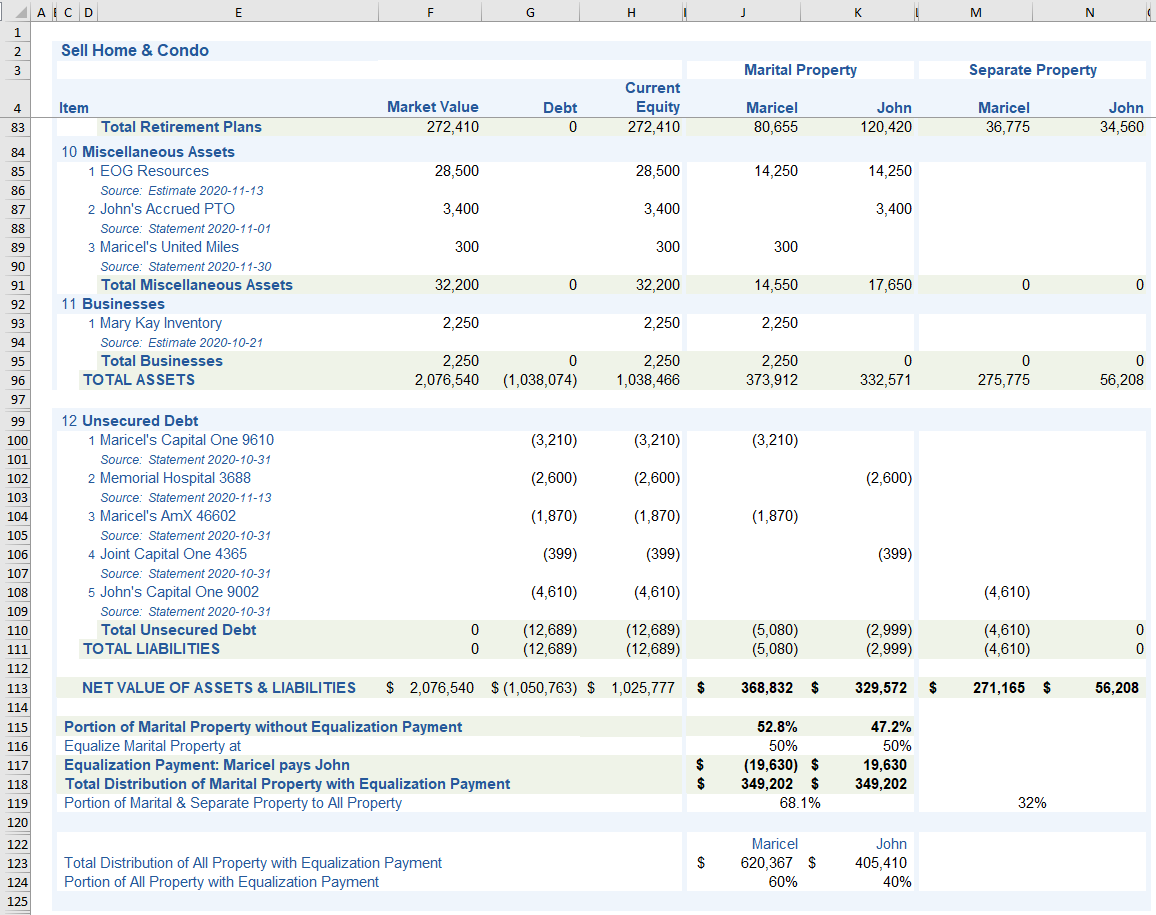Select the EOG Resources item cell
The image size is (1156, 915).
pyautogui.click(x=154, y=171)
